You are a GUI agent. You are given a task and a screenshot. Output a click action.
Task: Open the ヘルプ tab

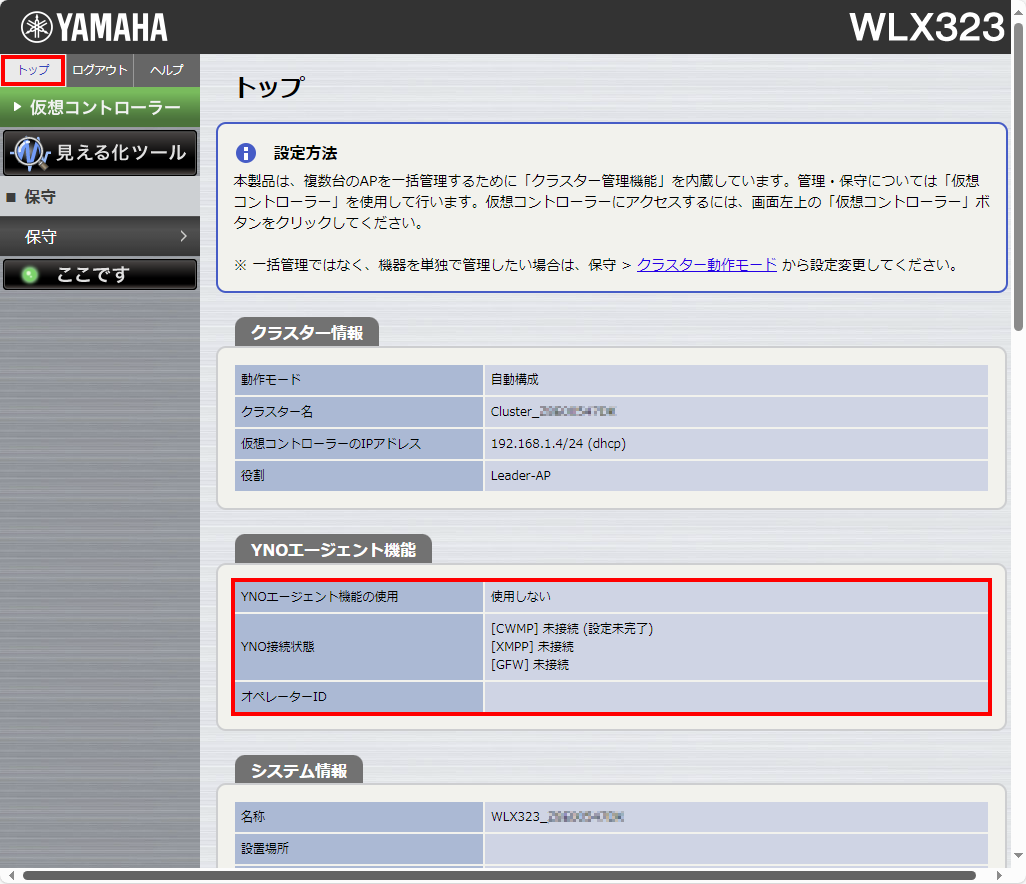(x=166, y=70)
